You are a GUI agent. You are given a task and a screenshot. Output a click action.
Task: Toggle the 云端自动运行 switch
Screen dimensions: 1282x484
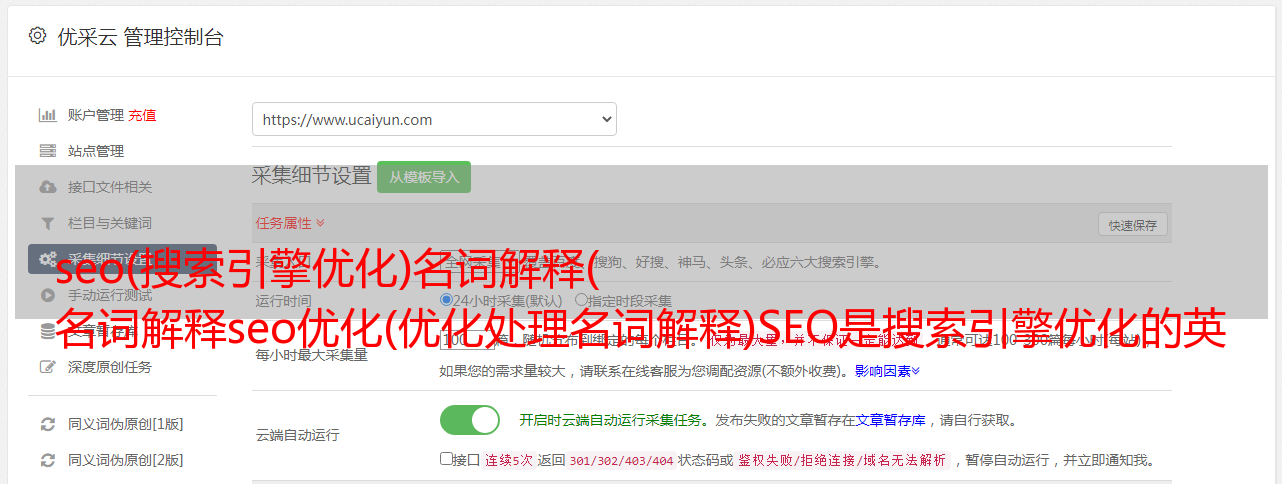470,420
